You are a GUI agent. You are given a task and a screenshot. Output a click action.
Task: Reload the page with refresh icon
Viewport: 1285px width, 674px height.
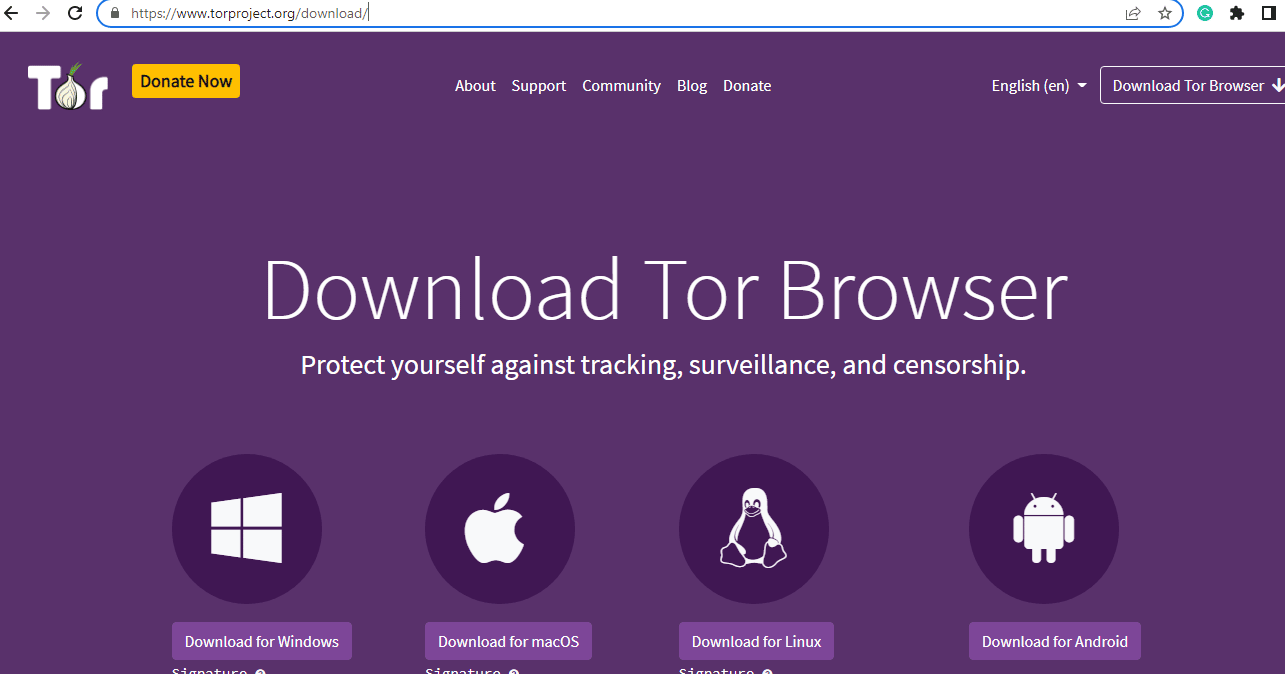coord(75,13)
